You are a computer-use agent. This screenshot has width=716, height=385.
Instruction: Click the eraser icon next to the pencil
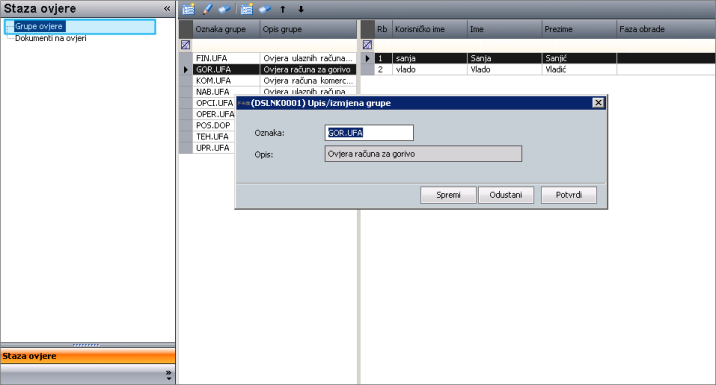point(224,9)
